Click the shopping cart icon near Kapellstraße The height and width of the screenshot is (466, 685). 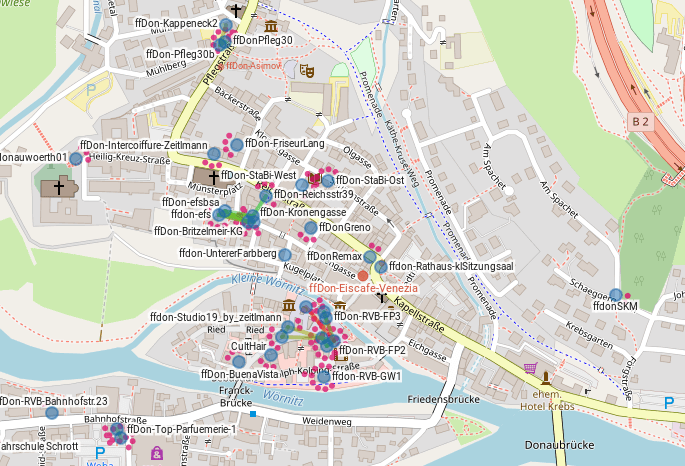[x=530, y=368]
